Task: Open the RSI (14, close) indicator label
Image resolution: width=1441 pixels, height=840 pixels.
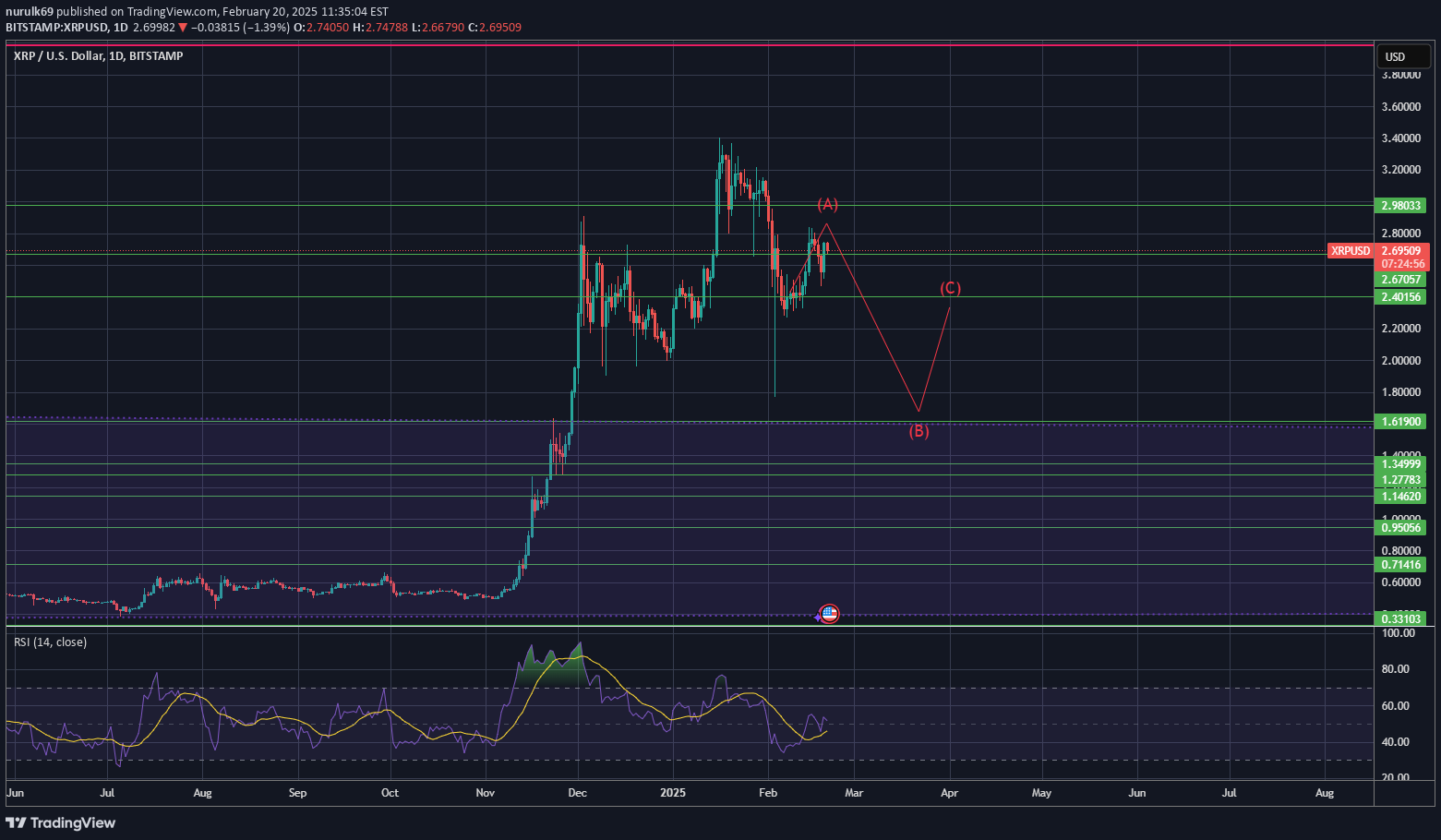Action: [x=50, y=642]
